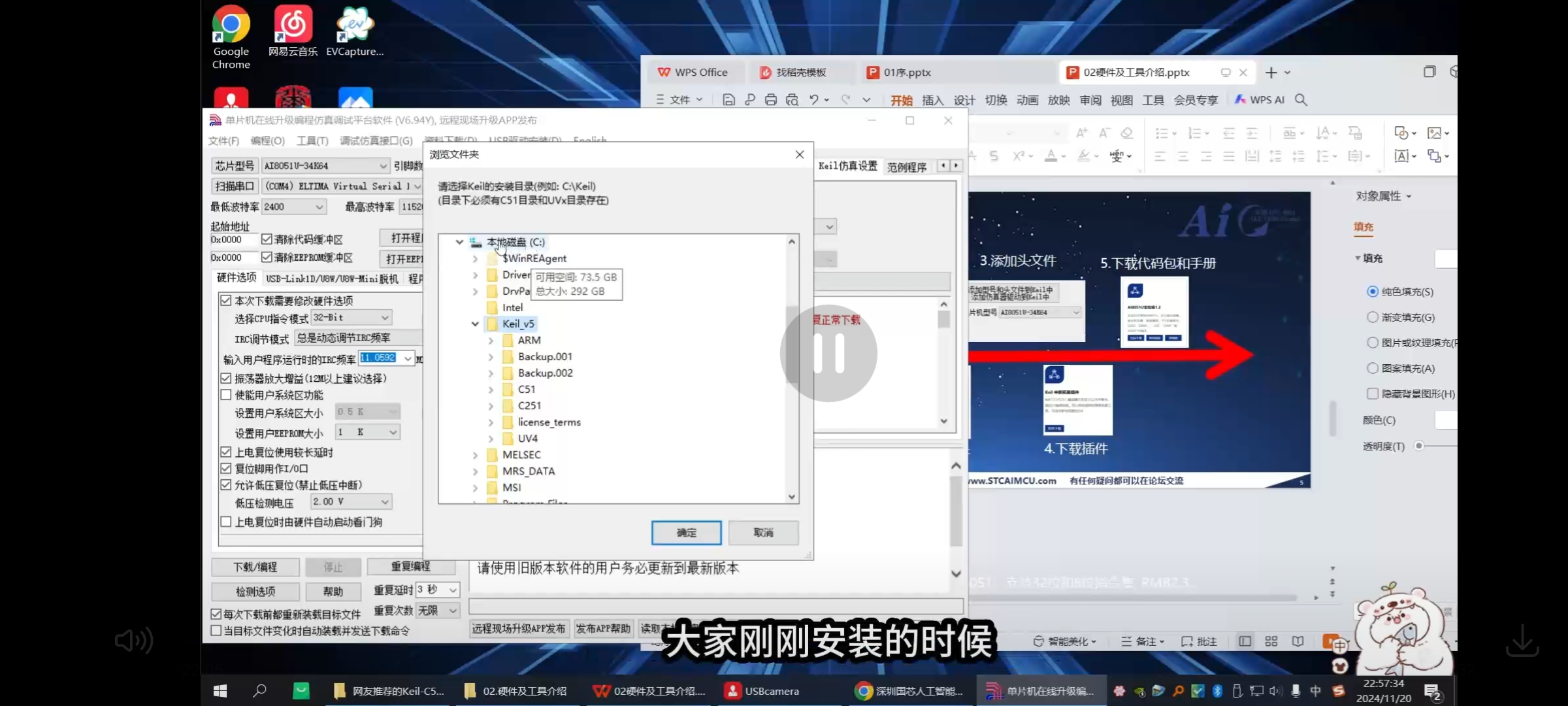Switch to the 设计 ribbon tab in WPS
The height and width of the screenshot is (706, 1568).
(964, 100)
